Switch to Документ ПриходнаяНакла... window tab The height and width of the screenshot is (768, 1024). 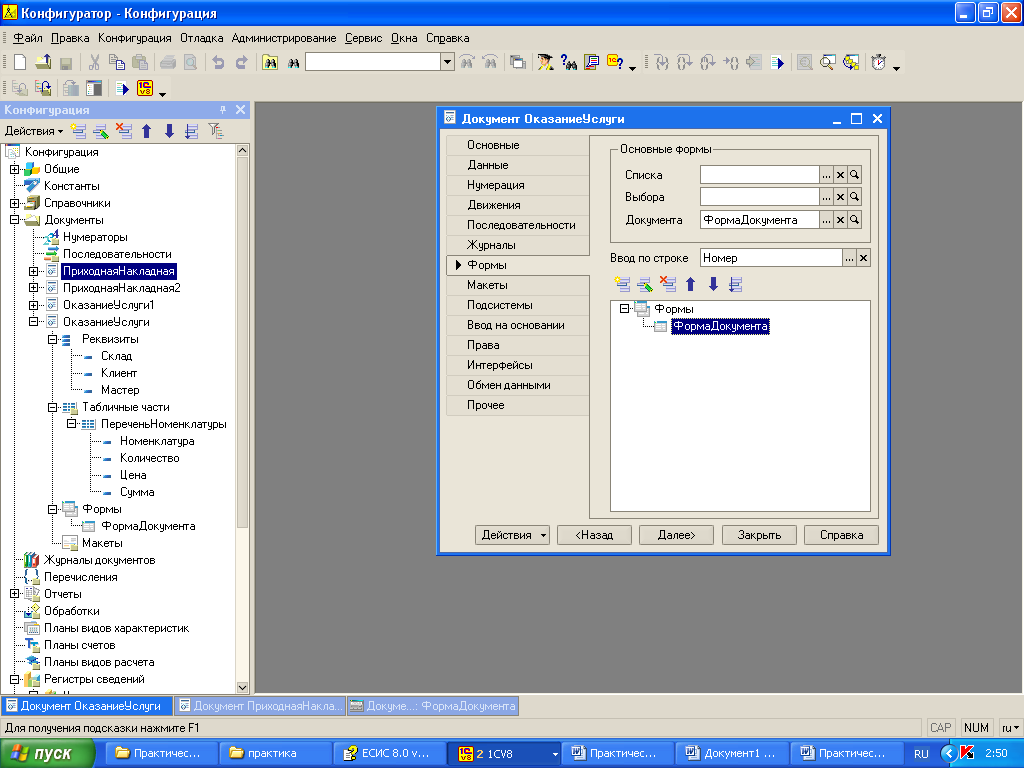(261, 706)
